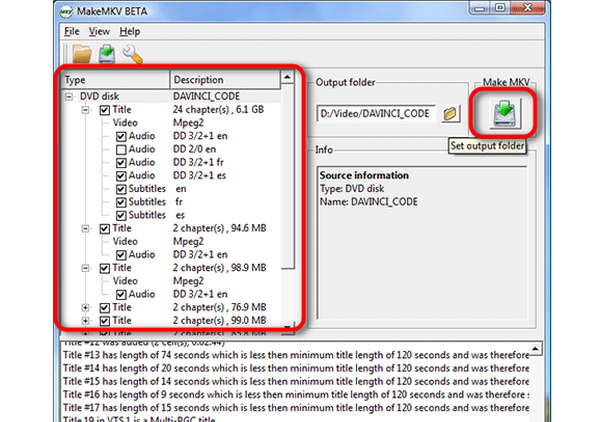Uncheck the 24 chapter(s) 6.1 GB title
Viewport: 600px width, 422px height.
coord(104,110)
